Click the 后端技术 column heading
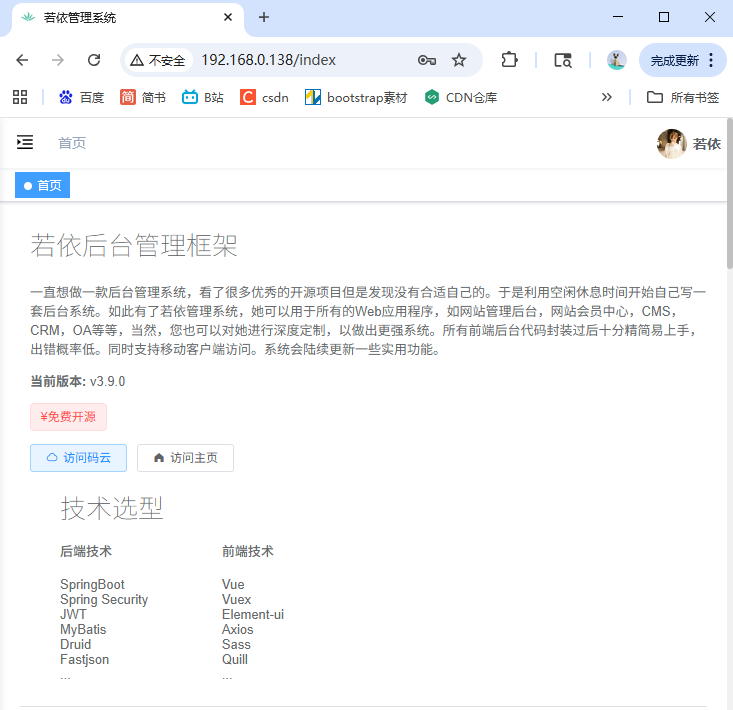 pos(86,551)
